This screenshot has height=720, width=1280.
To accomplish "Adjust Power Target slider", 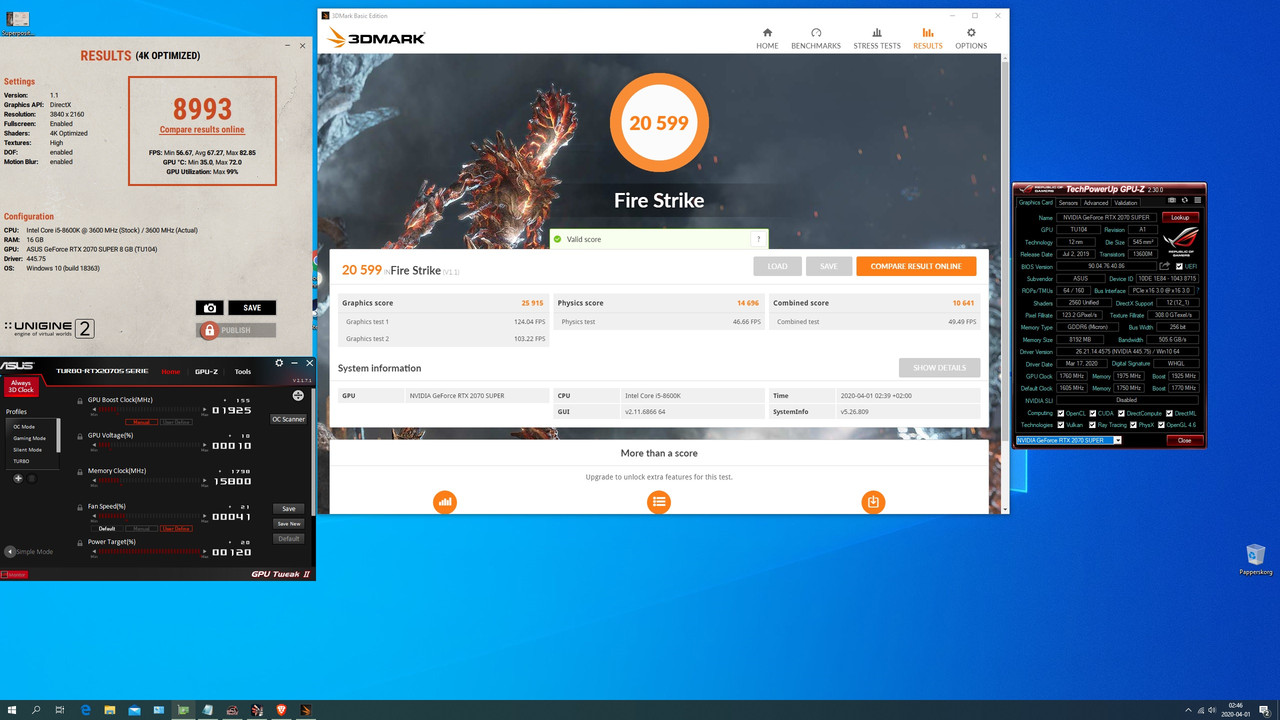I will pyautogui.click(x=149, y=552).
